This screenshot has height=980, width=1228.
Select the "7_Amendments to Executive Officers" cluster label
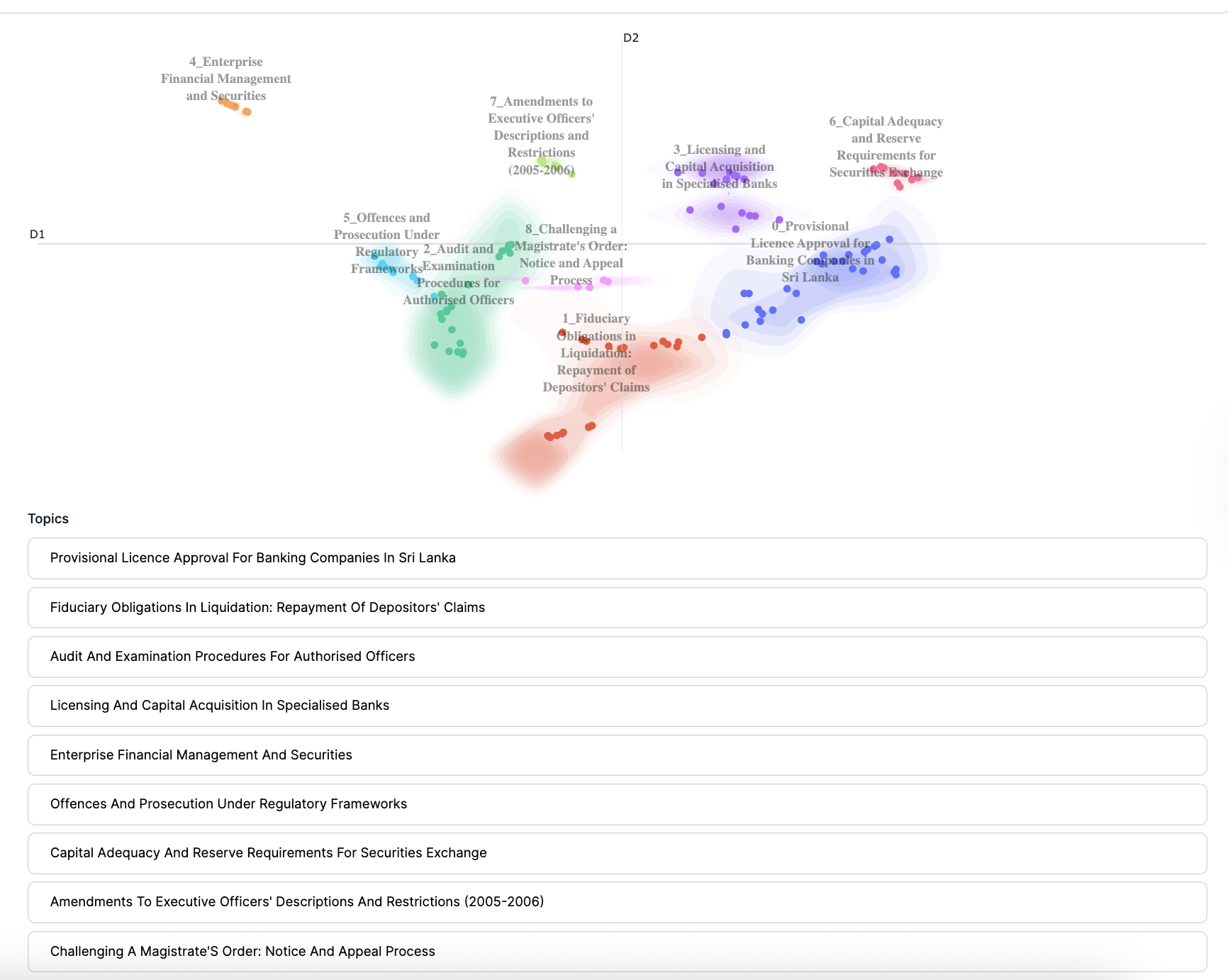[x=541, y=135]
